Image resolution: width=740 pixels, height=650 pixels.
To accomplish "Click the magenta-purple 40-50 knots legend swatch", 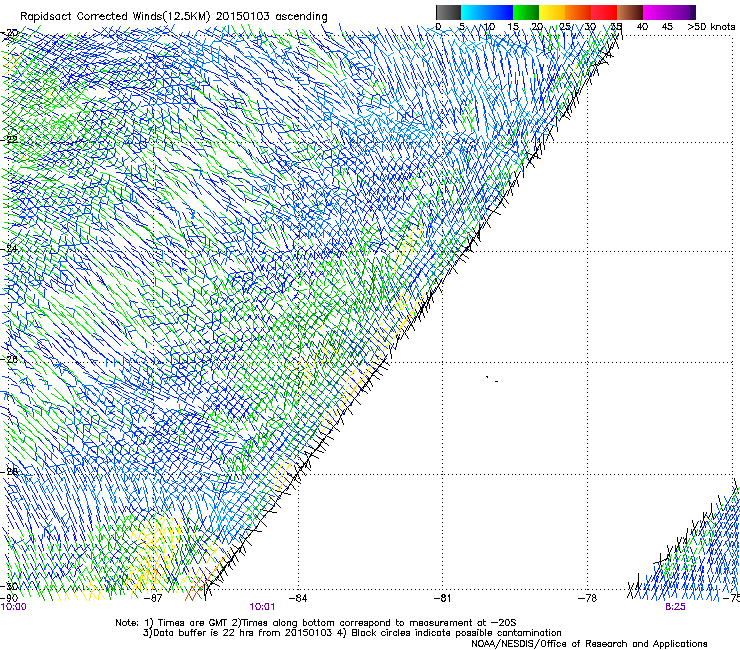I will (x=669, y=12).
